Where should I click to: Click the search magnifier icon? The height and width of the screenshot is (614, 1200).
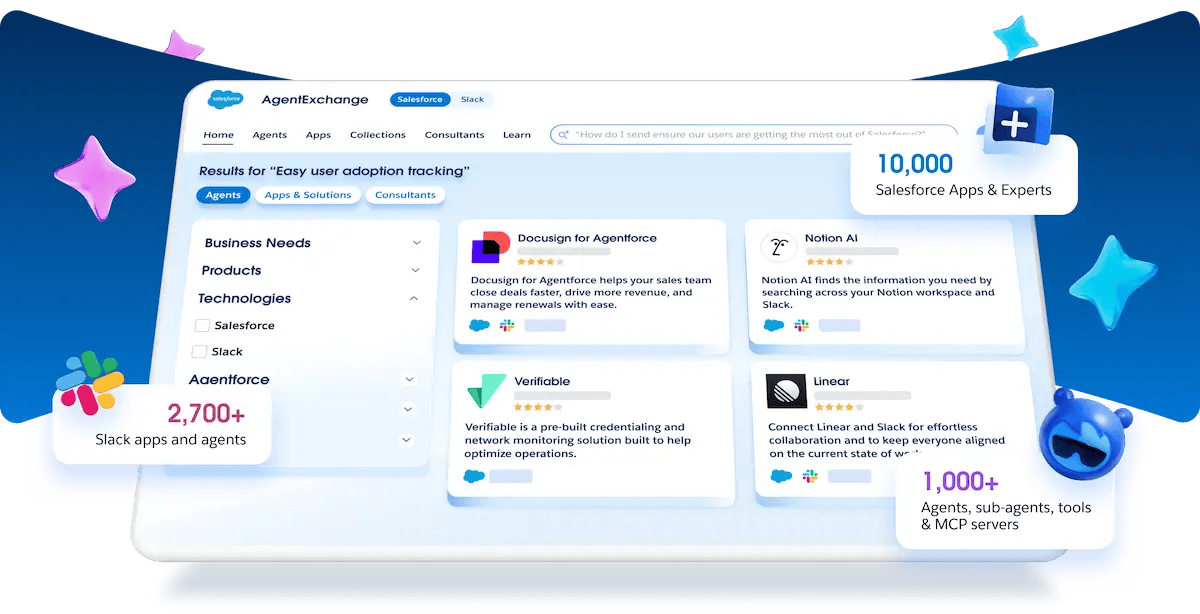tap(564, 134)
